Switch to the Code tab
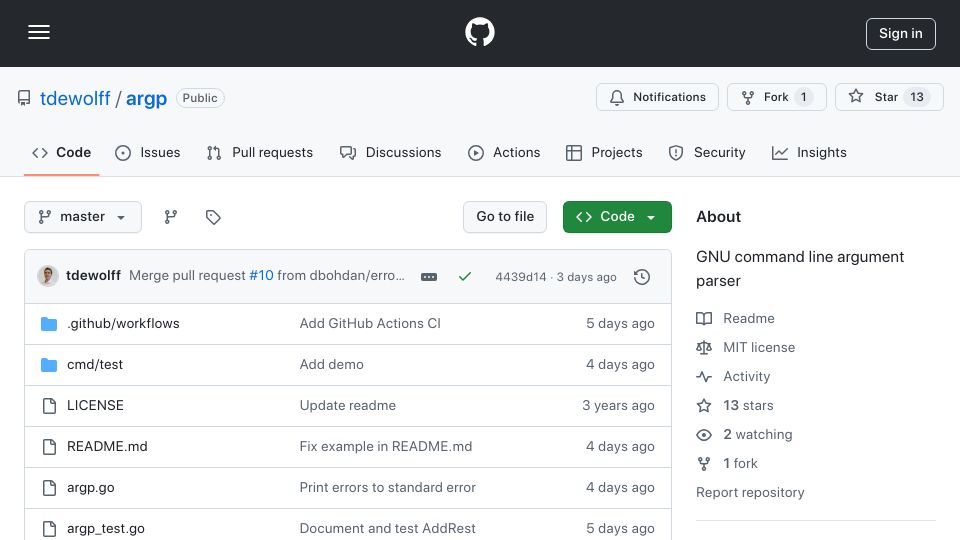960x540 pixels. click(x=61, y=152)
